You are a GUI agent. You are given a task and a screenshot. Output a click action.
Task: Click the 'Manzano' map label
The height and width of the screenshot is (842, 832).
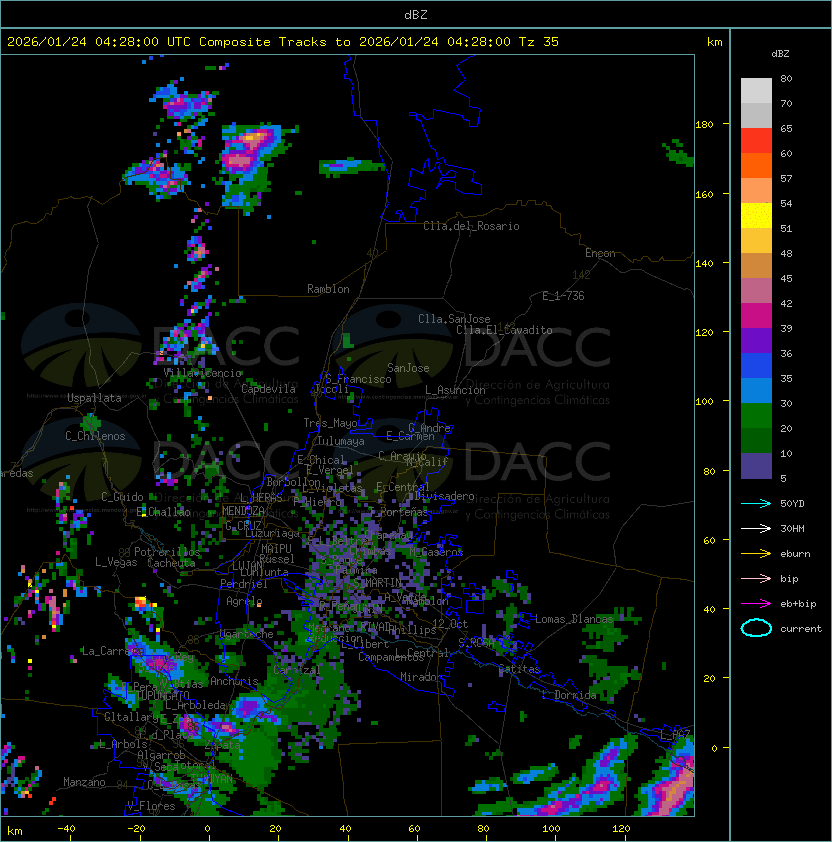coord(84,782)
